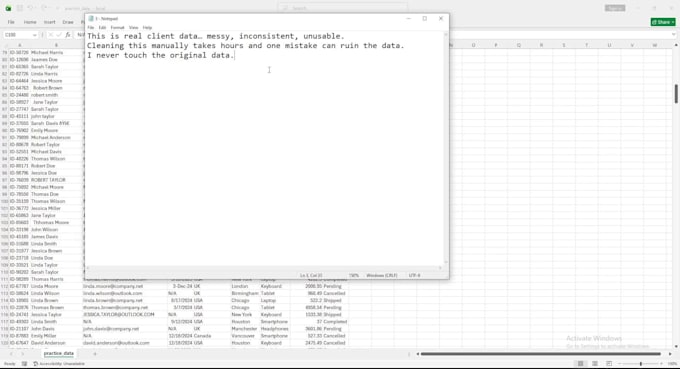Open Excel's Draw ribbon tab
This screenshot has height=369, width=680.
pos(68,22)
